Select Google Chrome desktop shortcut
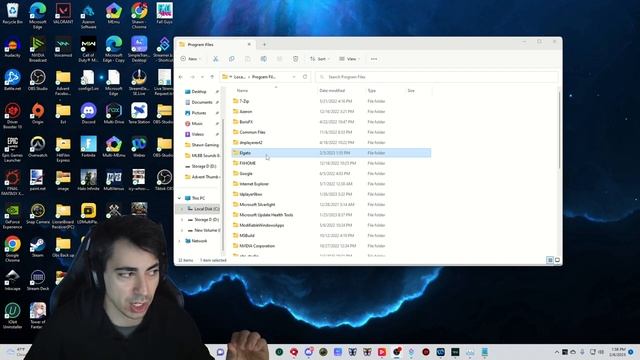The height and width of the screenshot is (360, 640). click(12, 249)
